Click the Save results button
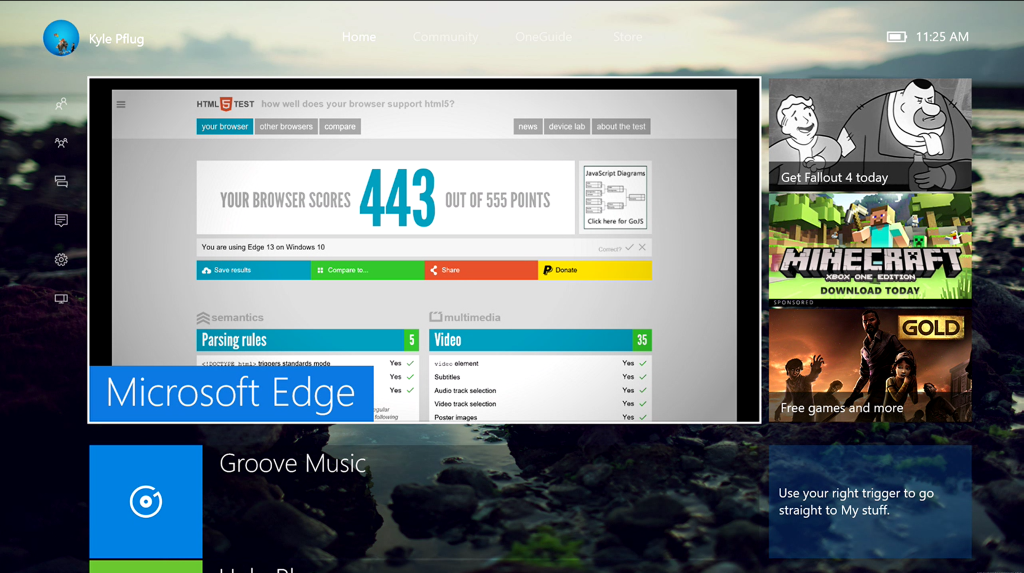 click(253, 270)
